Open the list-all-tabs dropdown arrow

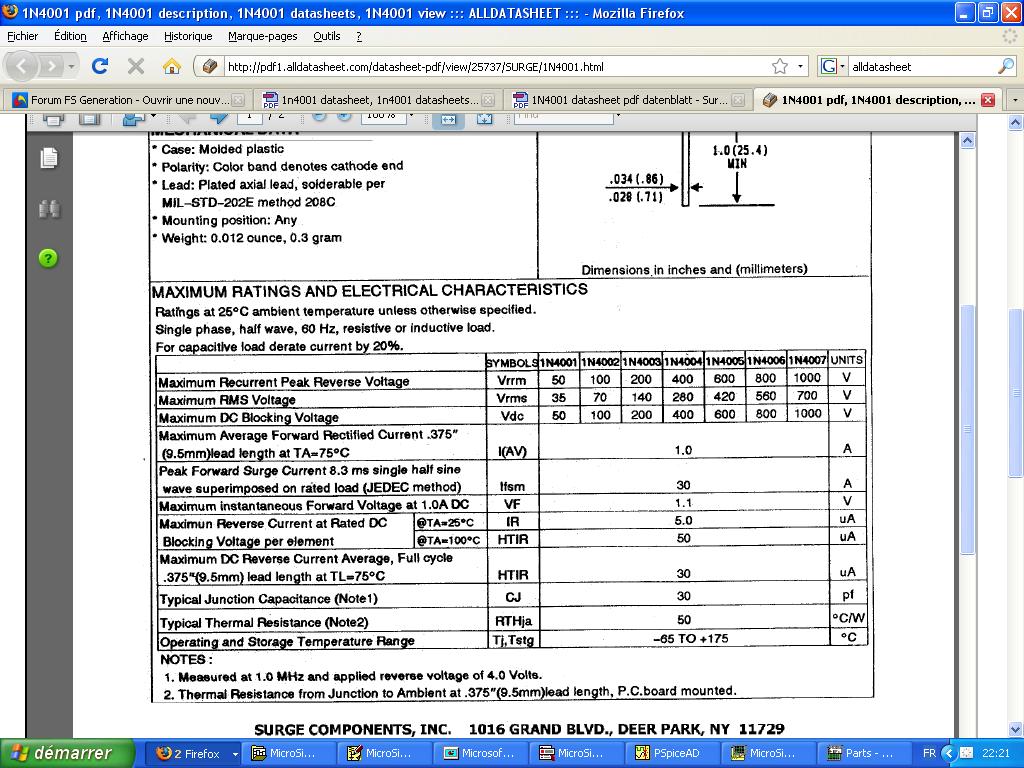(x=1014, y=100)
